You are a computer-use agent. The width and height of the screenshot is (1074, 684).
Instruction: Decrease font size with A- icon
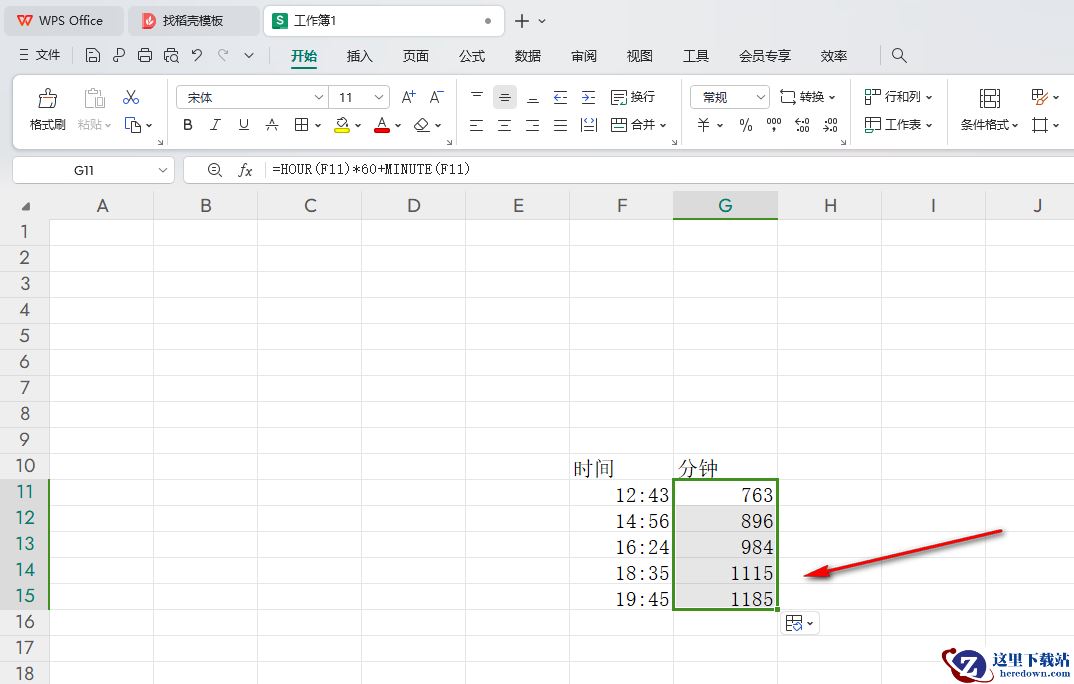436,97
